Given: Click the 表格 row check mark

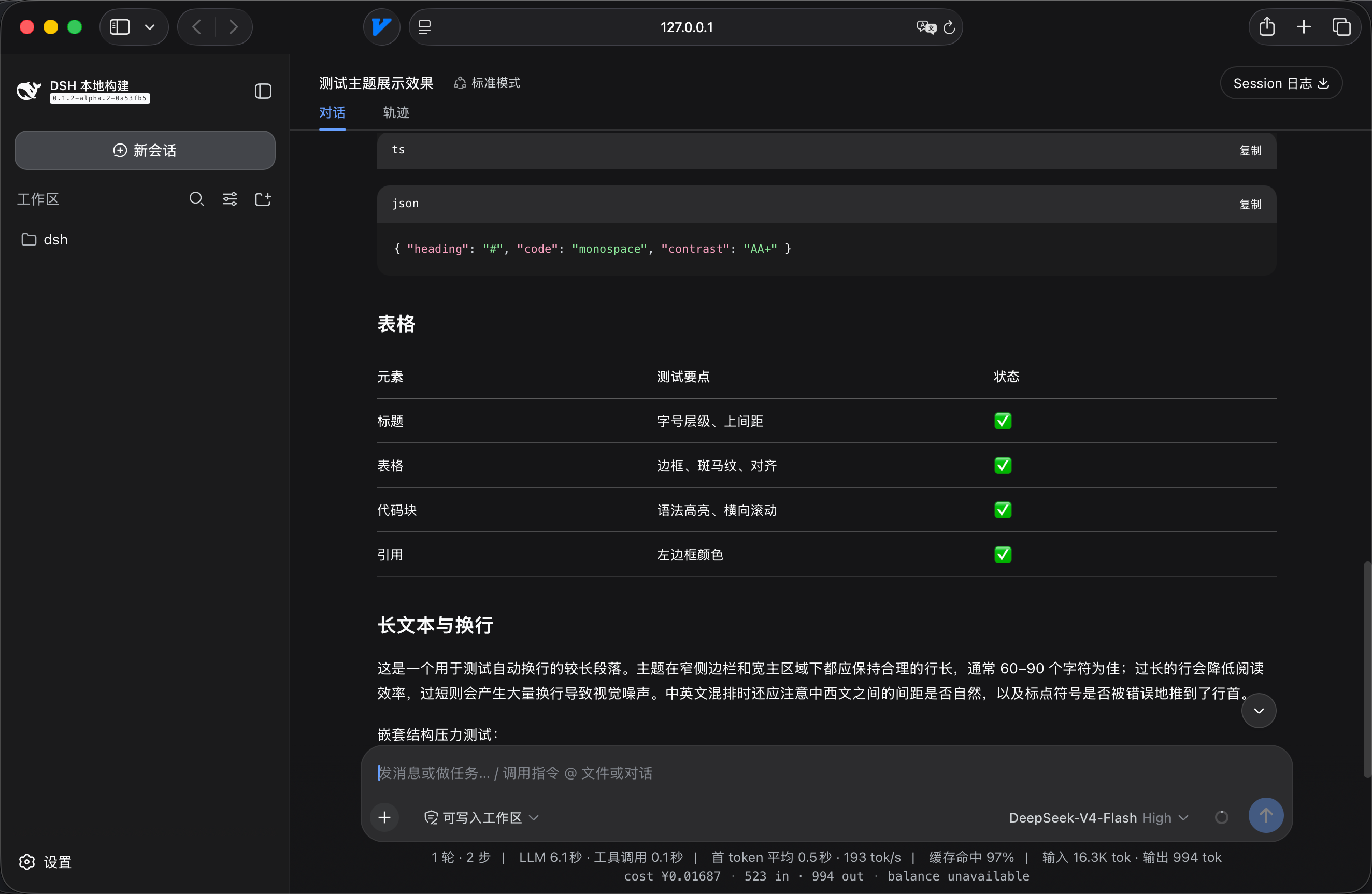Looking at the screenshot, I should click(x=1003, y=466).
